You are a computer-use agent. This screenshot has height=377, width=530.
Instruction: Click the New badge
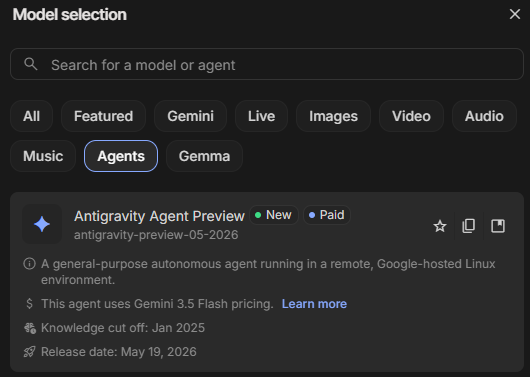274,215
